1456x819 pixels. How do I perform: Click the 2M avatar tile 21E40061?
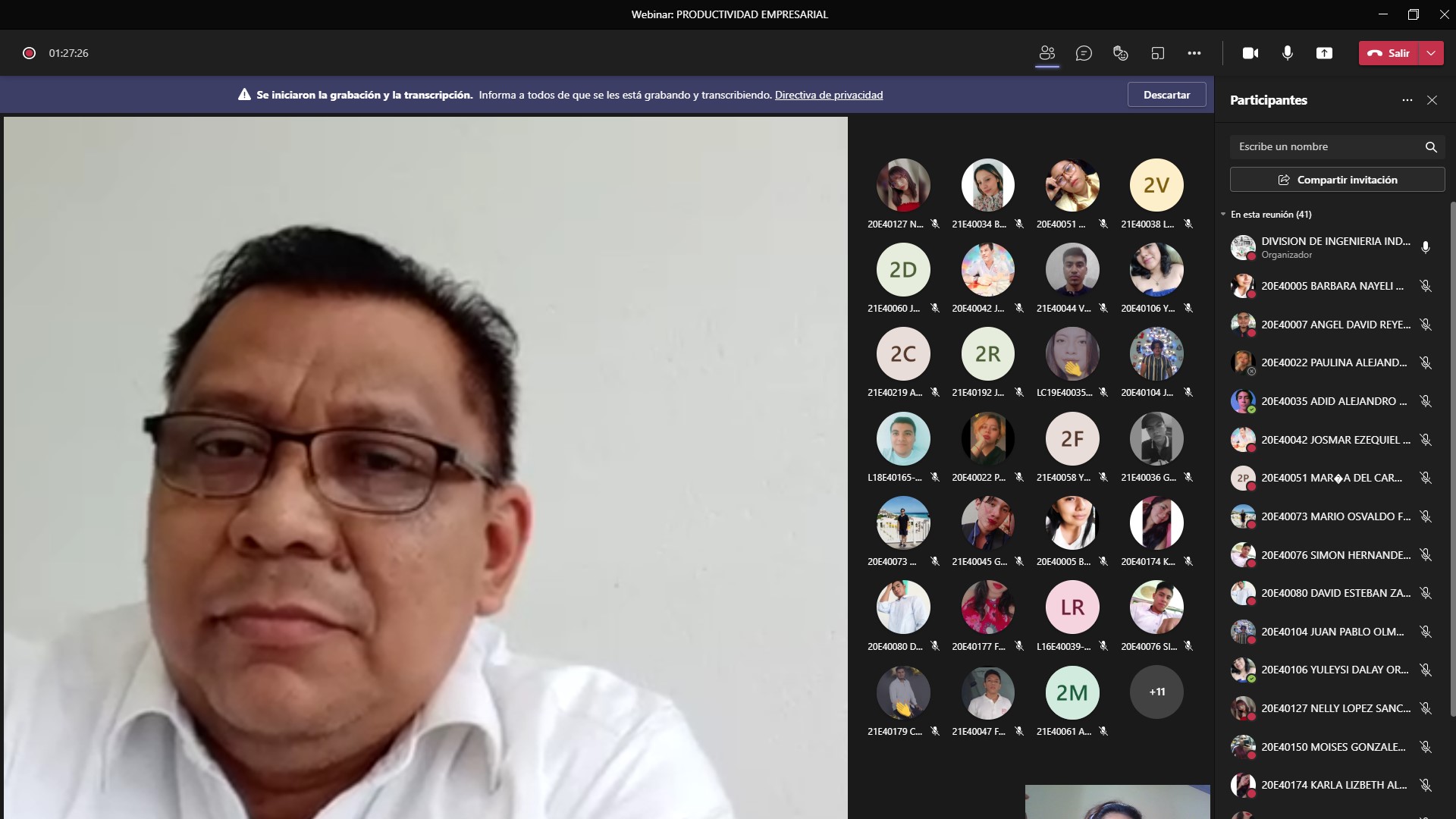(1072, 692)
